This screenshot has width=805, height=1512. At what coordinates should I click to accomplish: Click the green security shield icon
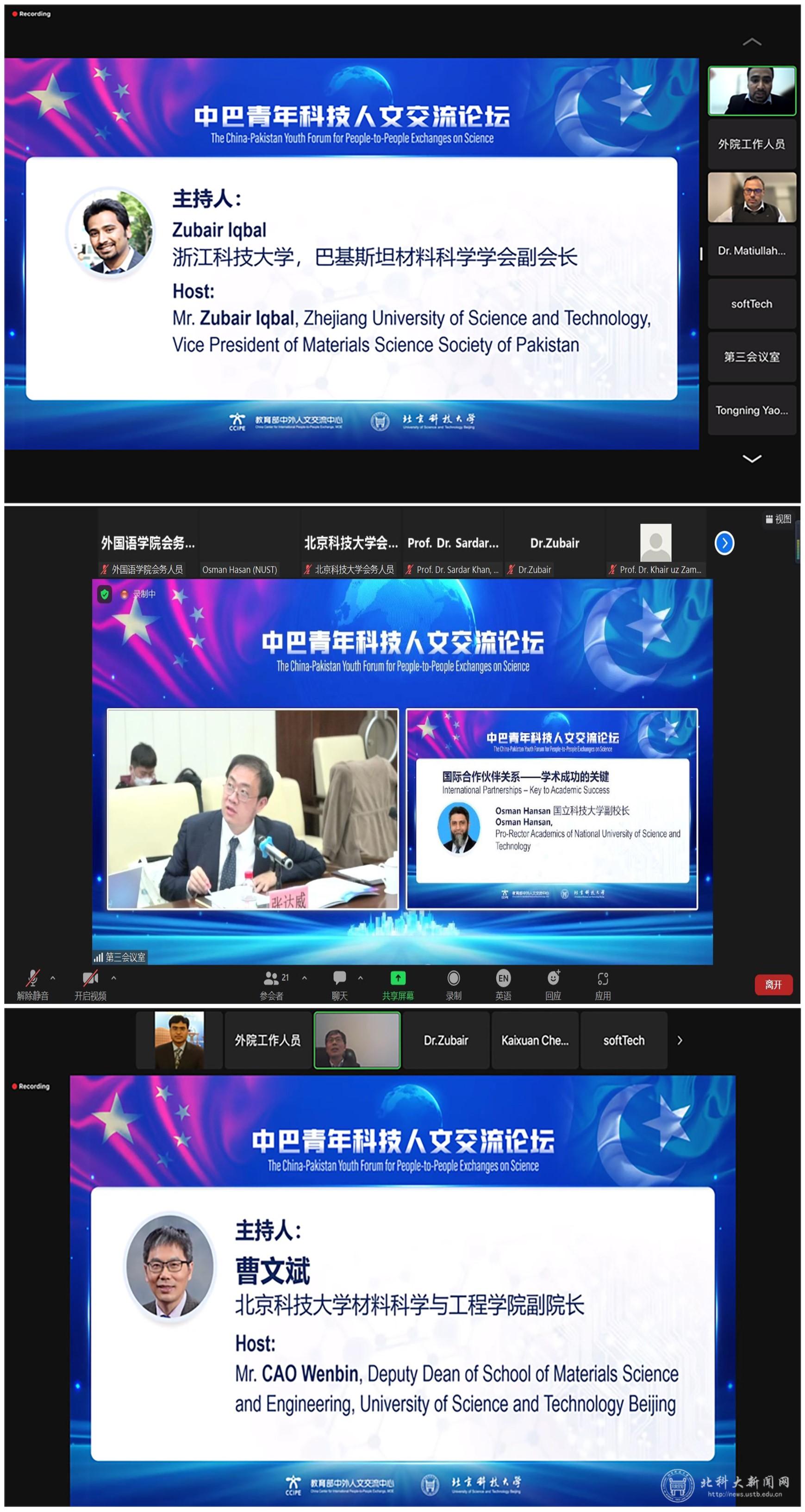point(105,594)
